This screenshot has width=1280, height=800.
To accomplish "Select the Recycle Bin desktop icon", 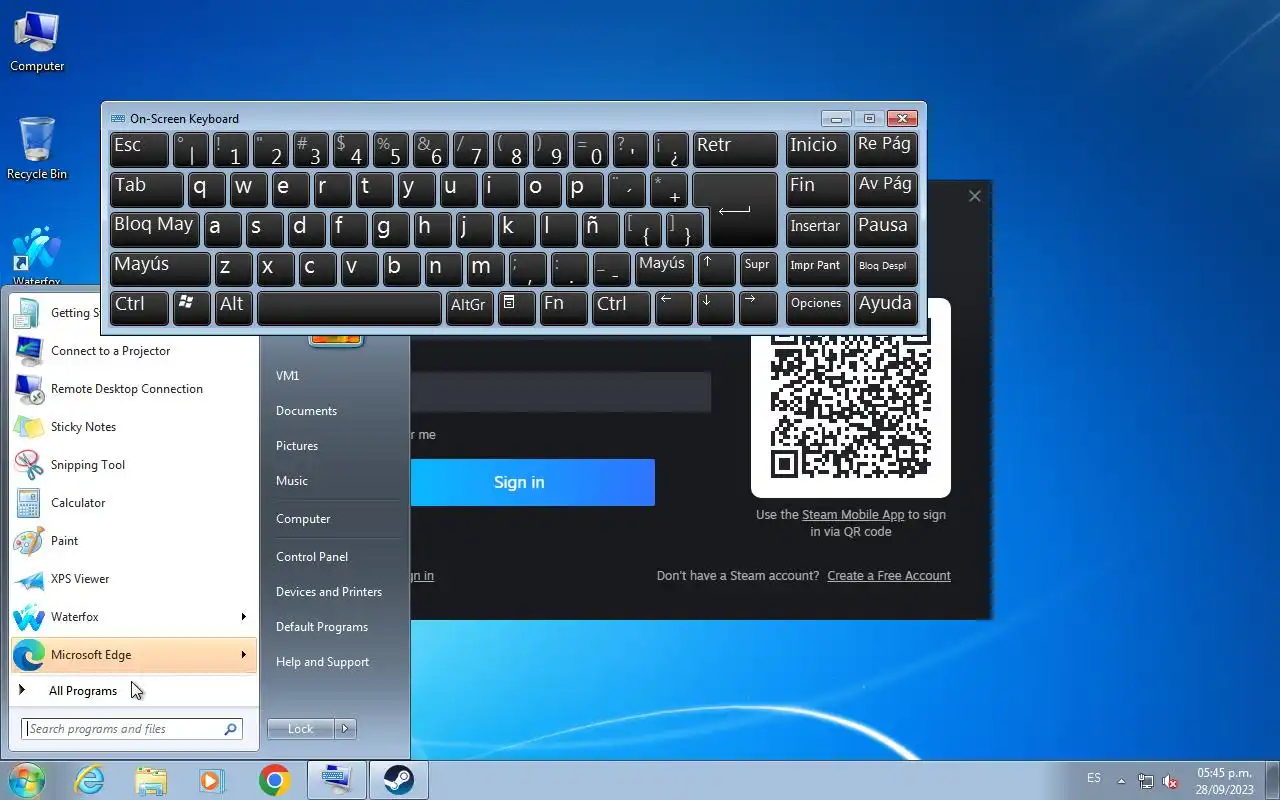I will [37, 149].
